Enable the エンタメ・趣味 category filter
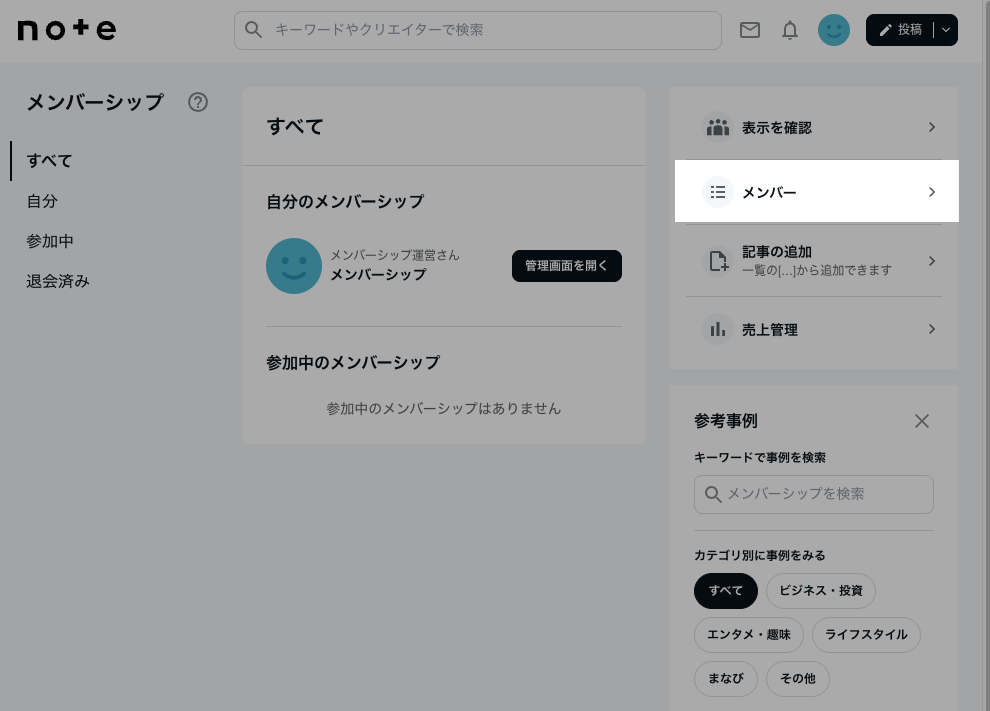Viewport: 990px width, 711px height. [748, 635]
